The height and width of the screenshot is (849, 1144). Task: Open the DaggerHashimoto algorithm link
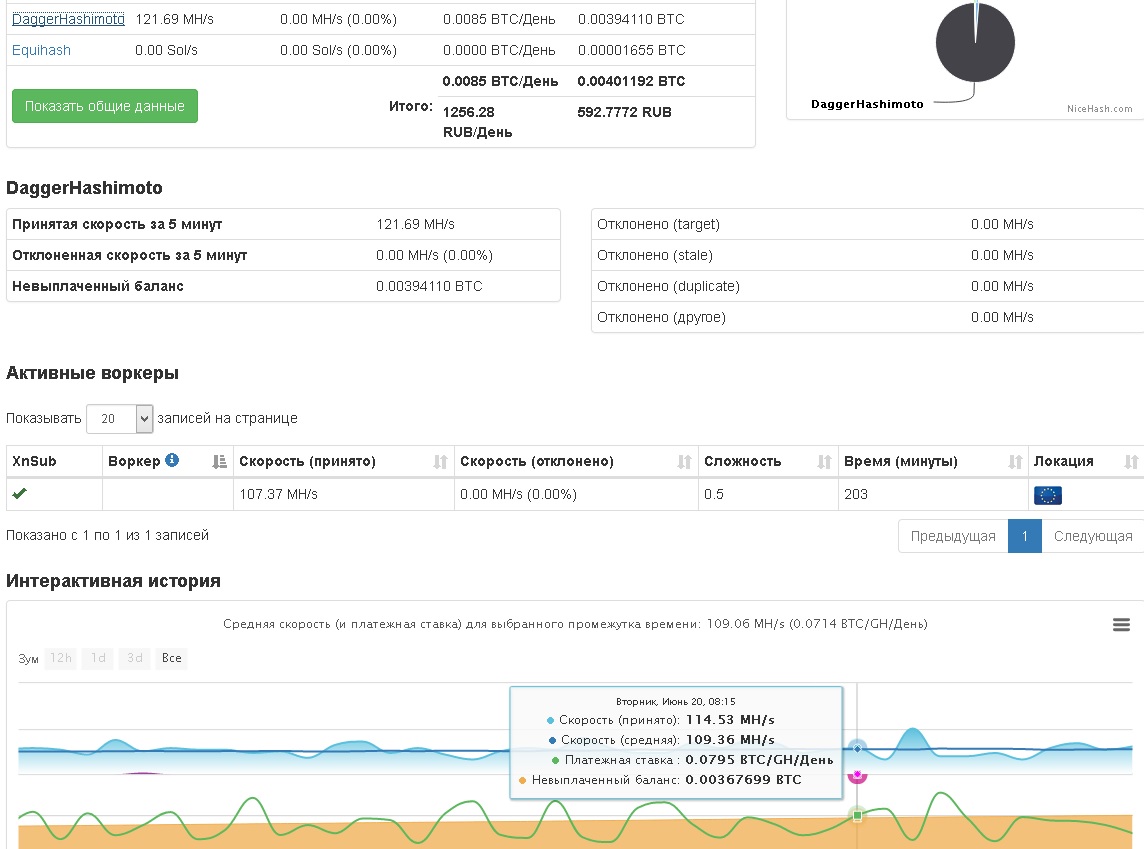tap(68, 19)
